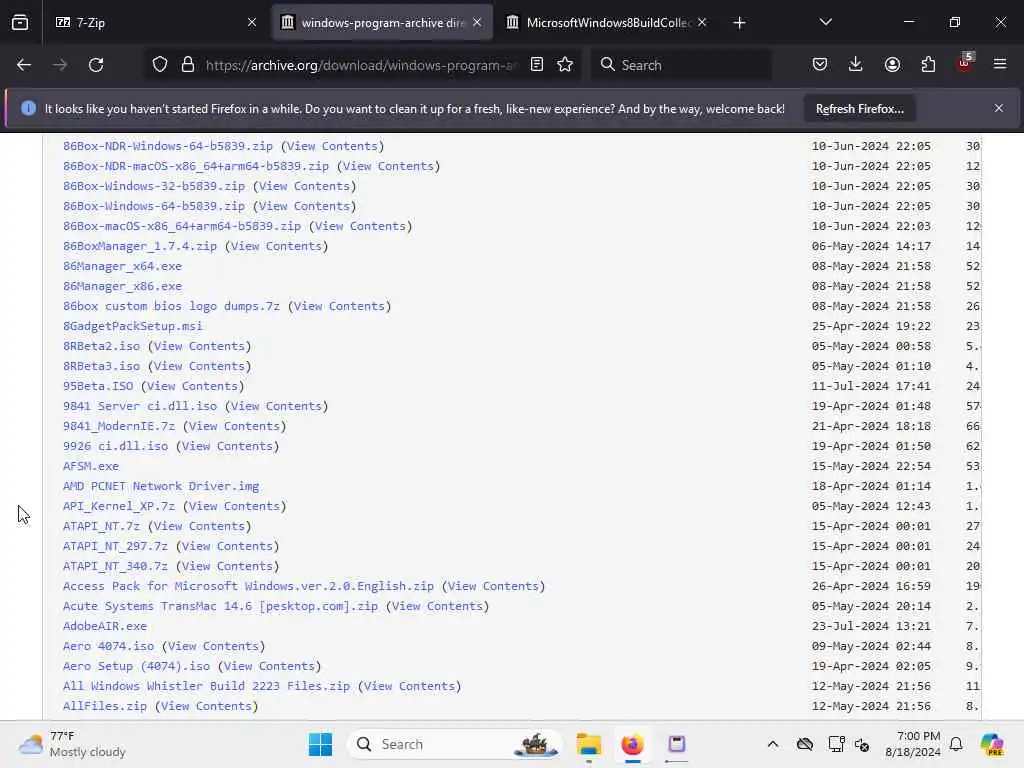
Task: Download 86Manager_x64.exe
Action: pyautogui.click(x=122, y=266)
